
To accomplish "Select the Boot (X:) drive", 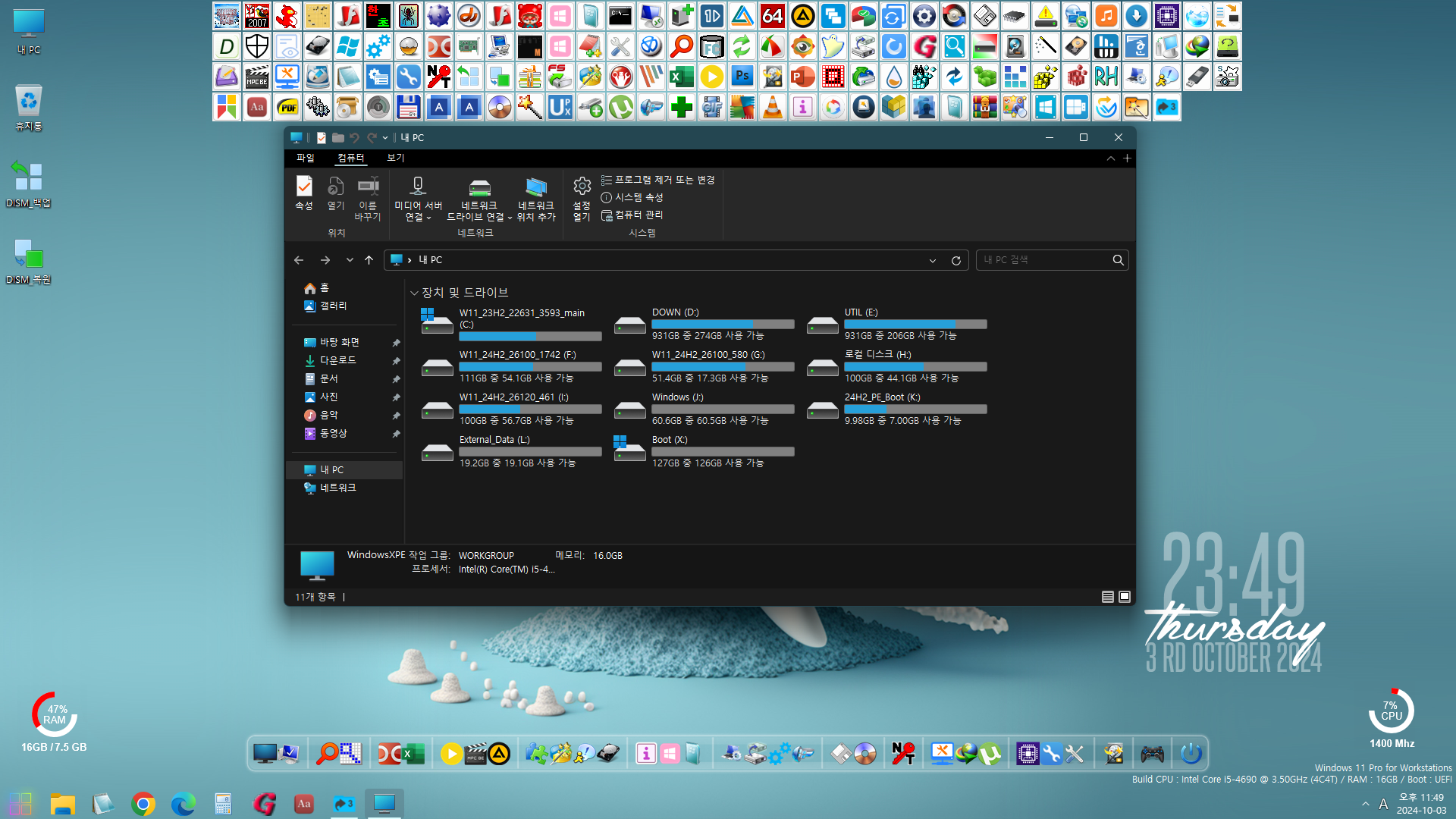I will click(704, 451).
